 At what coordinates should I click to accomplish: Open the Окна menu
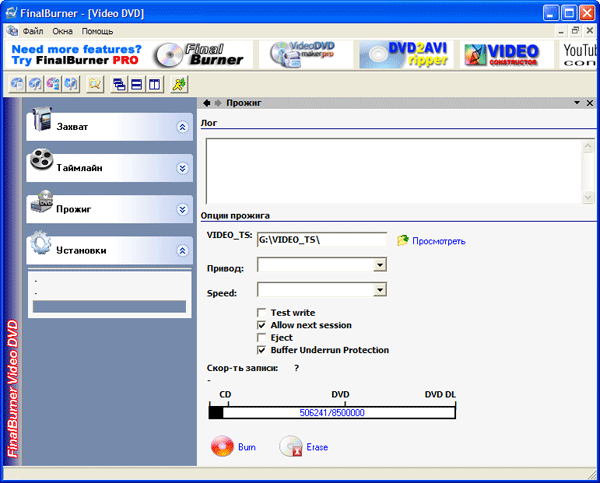tap(62, 31)
